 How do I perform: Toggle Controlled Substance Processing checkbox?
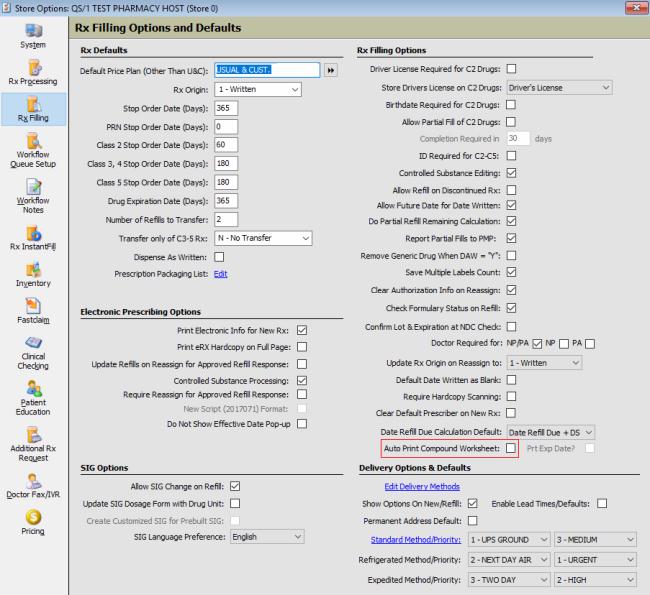point(302,380)
